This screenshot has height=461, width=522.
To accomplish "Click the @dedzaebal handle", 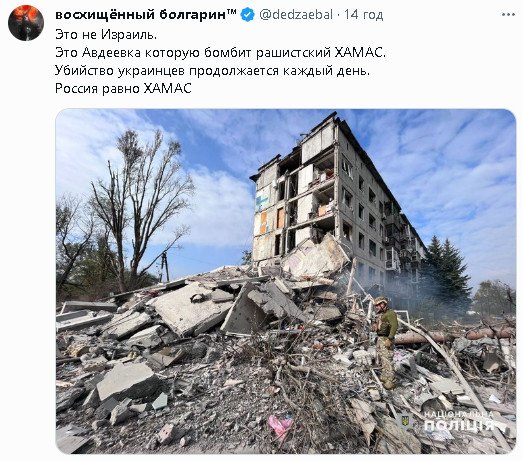I will click(296, 15).
